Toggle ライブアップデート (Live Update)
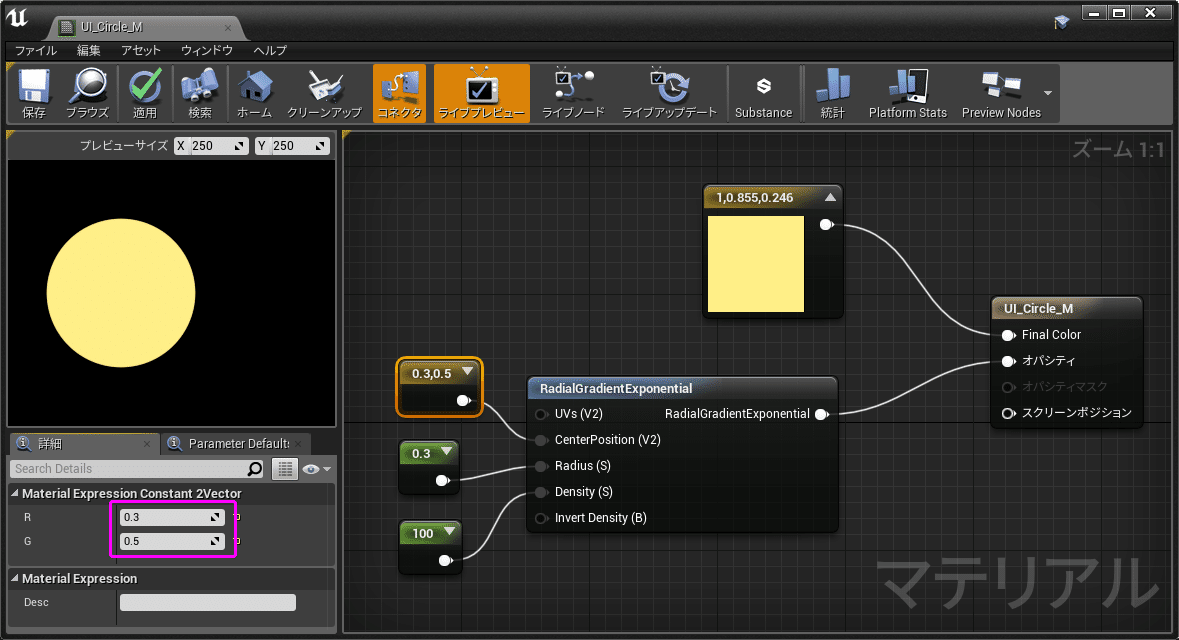 click(x=669, y=93)
